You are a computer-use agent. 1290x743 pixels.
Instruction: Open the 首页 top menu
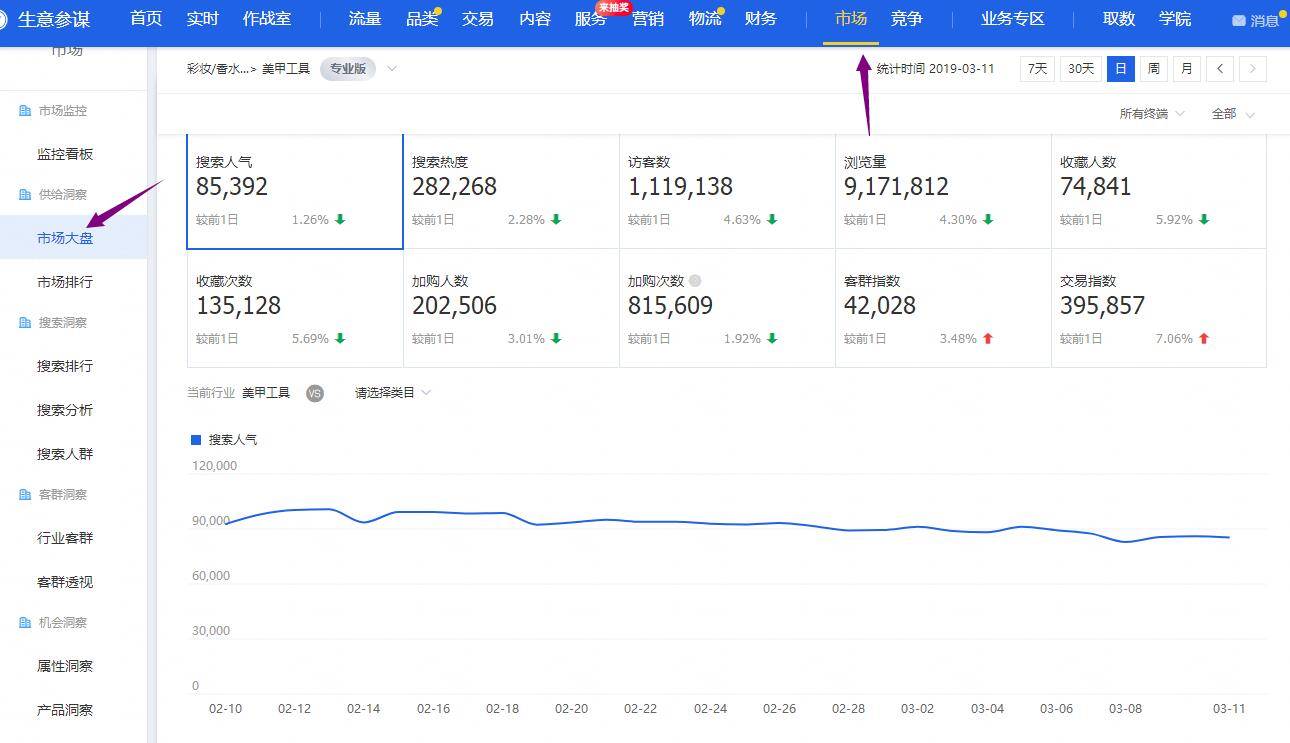(x=146, y=19)
